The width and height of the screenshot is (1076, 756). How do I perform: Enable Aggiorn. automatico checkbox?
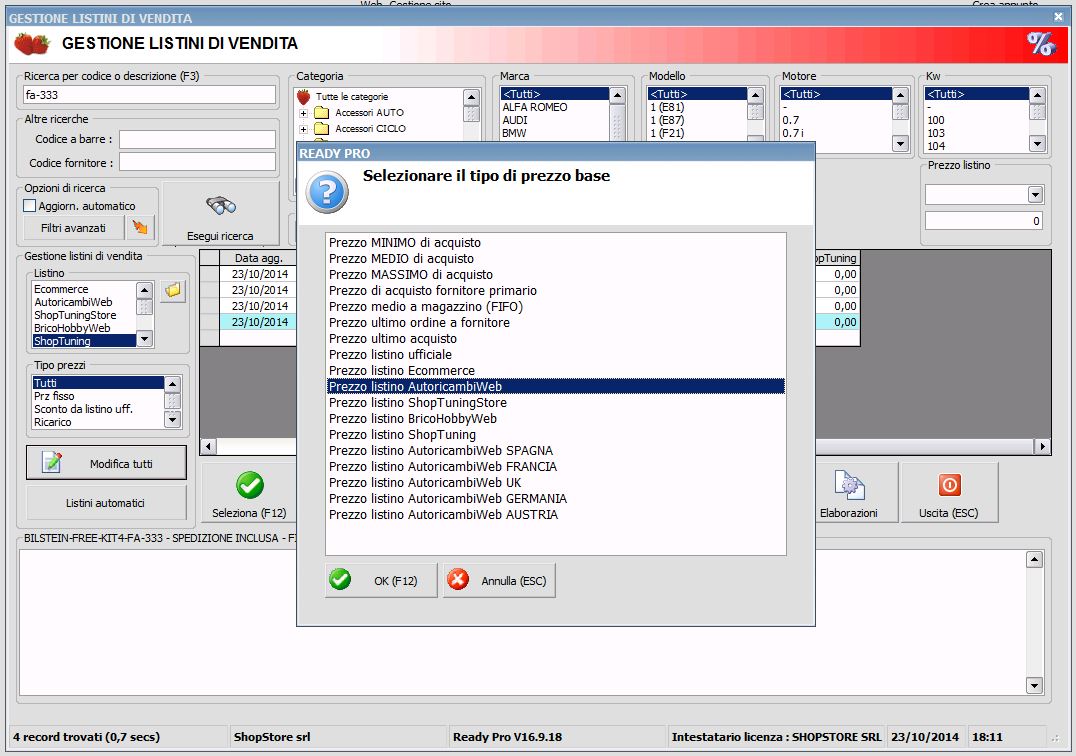tap(30, 206)
